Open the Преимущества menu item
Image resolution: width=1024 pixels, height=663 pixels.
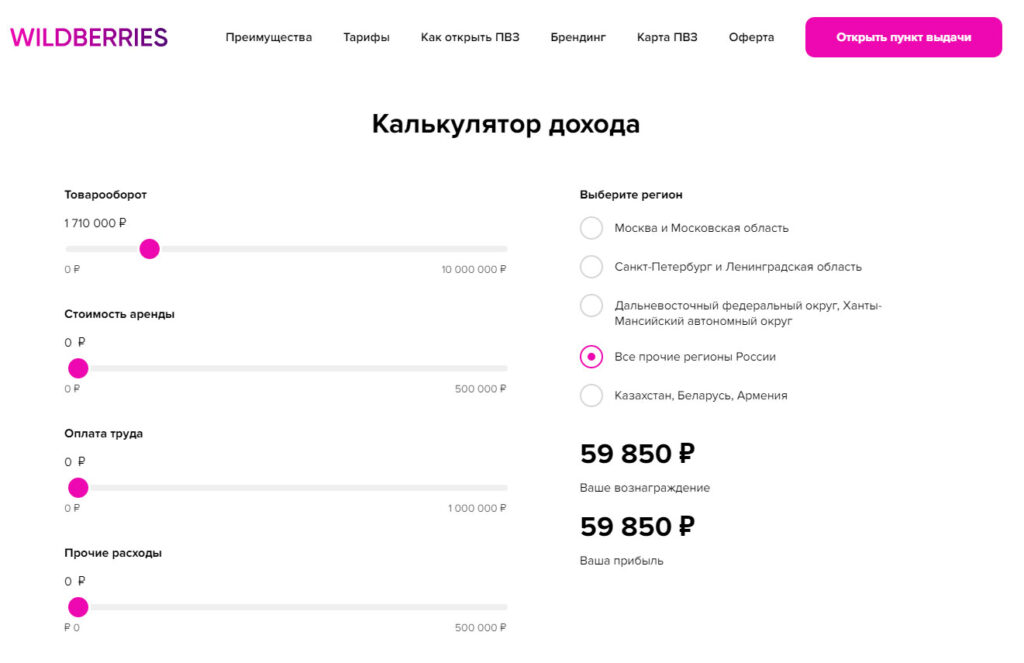click(268, 38)
